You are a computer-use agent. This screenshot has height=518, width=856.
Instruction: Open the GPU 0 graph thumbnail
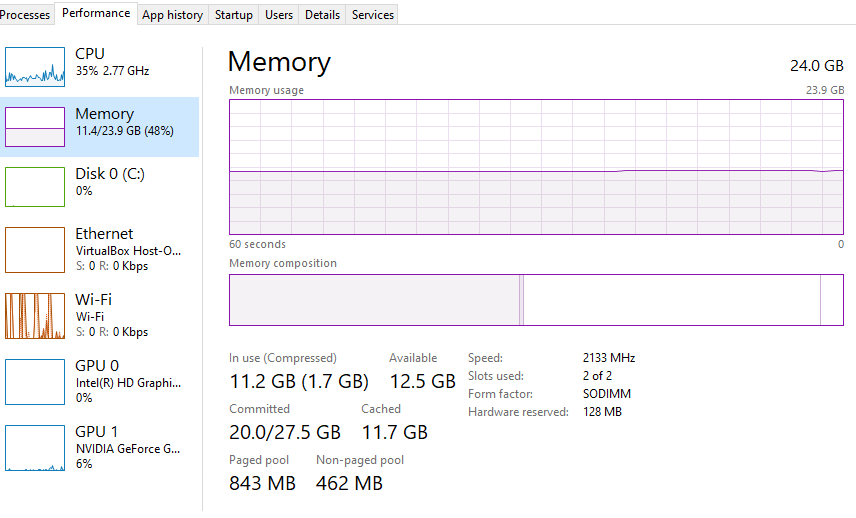click(35, 381)
